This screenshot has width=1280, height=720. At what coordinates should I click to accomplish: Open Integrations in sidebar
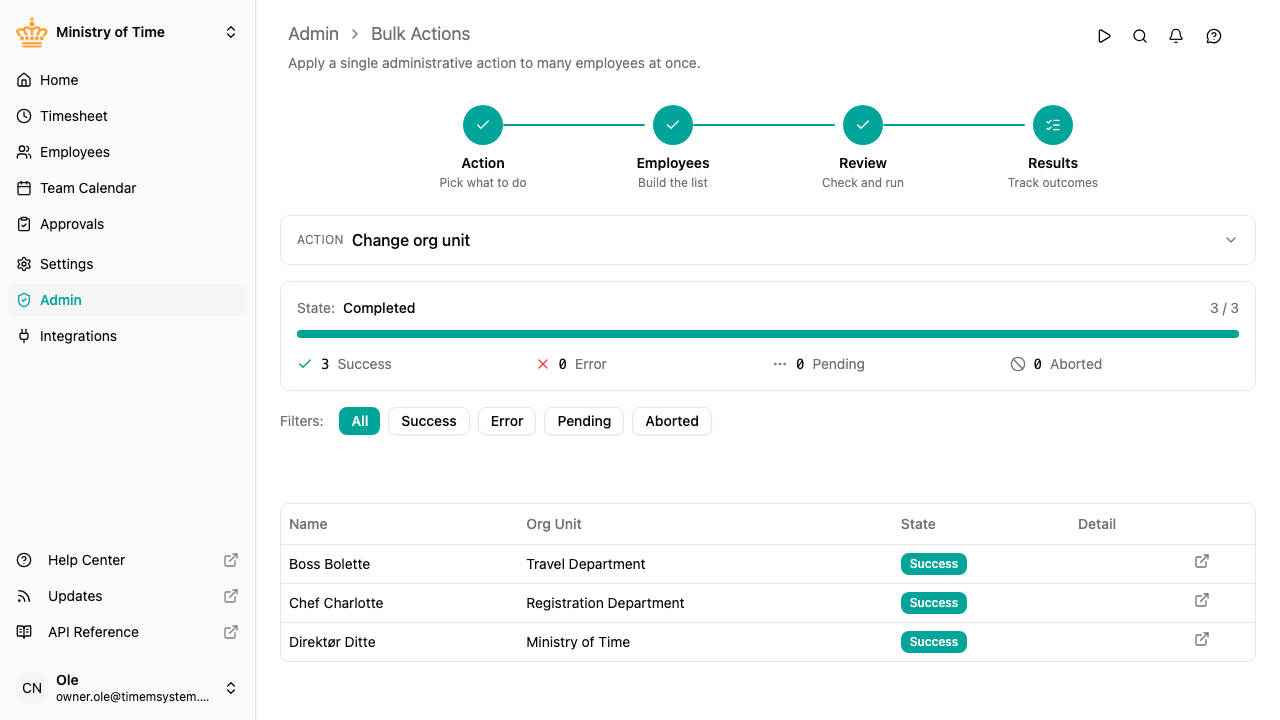point(127,336)
